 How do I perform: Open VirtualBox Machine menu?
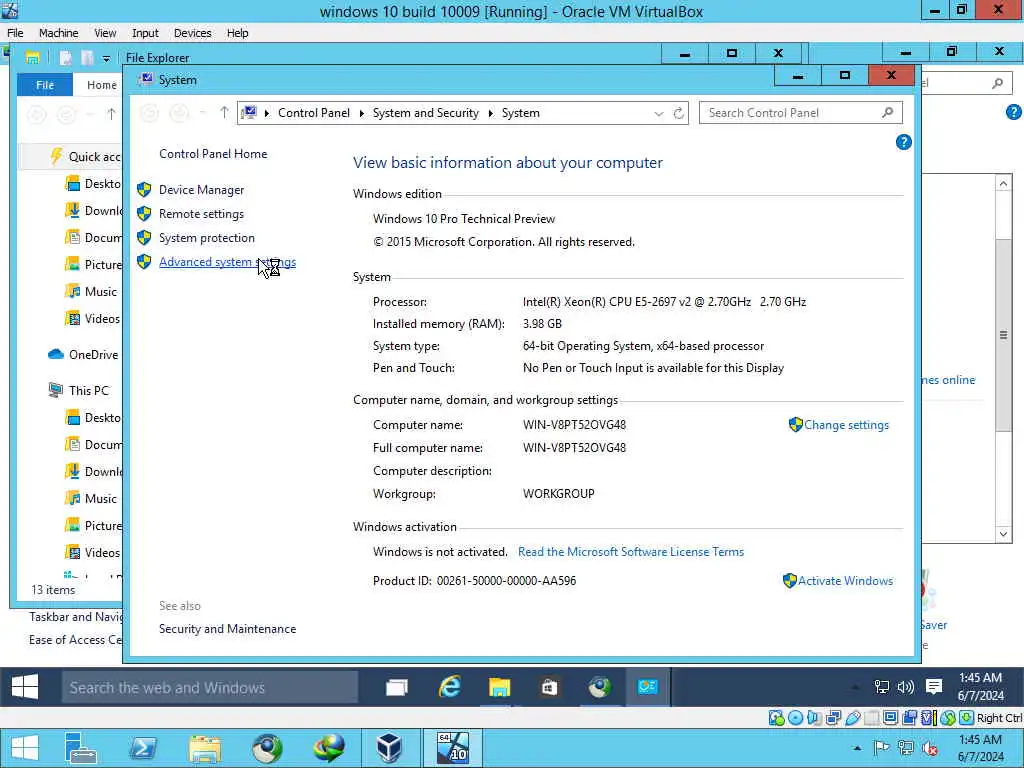coord(58,33)
